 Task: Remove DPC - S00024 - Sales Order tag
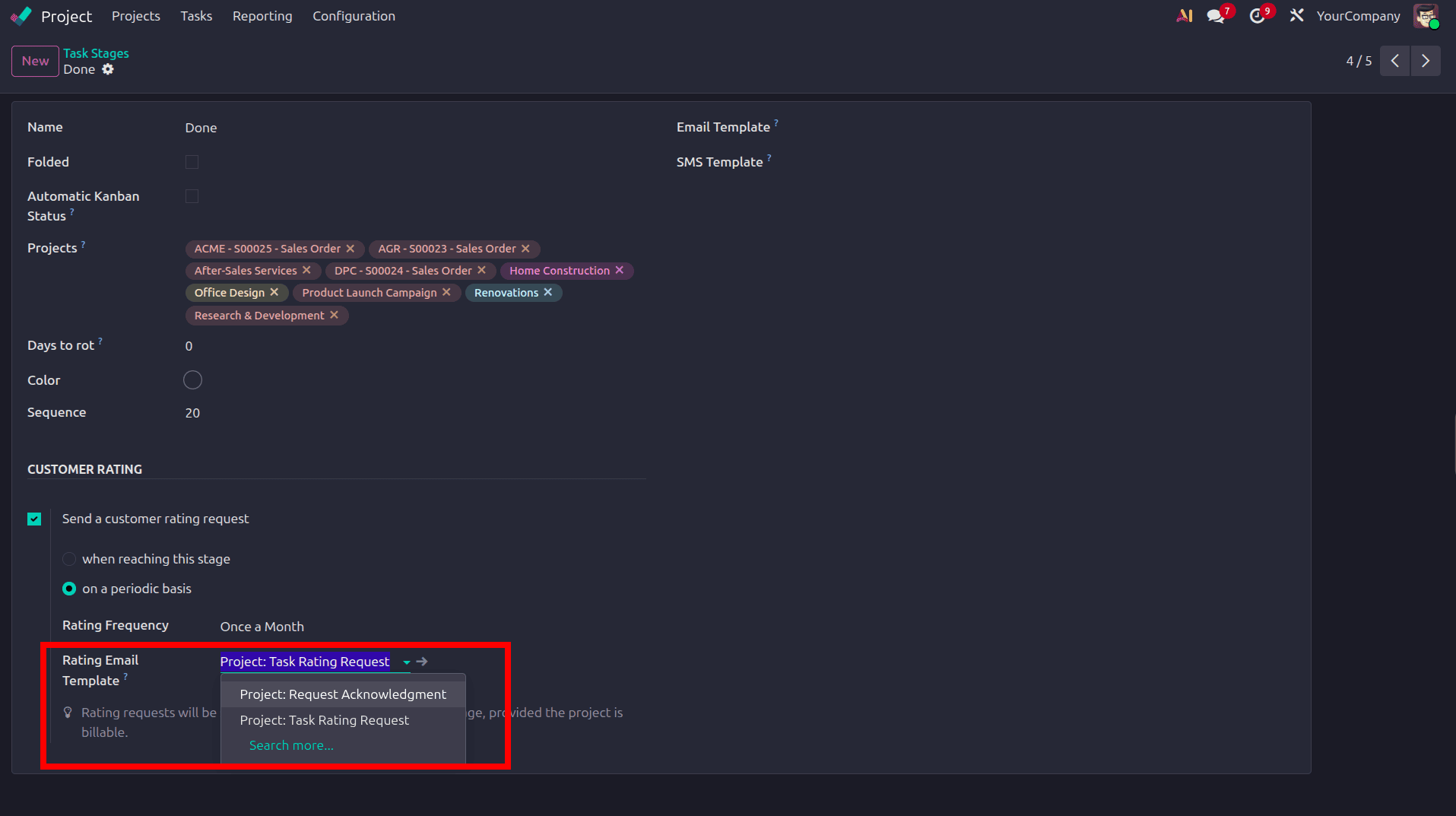[481, 270]
